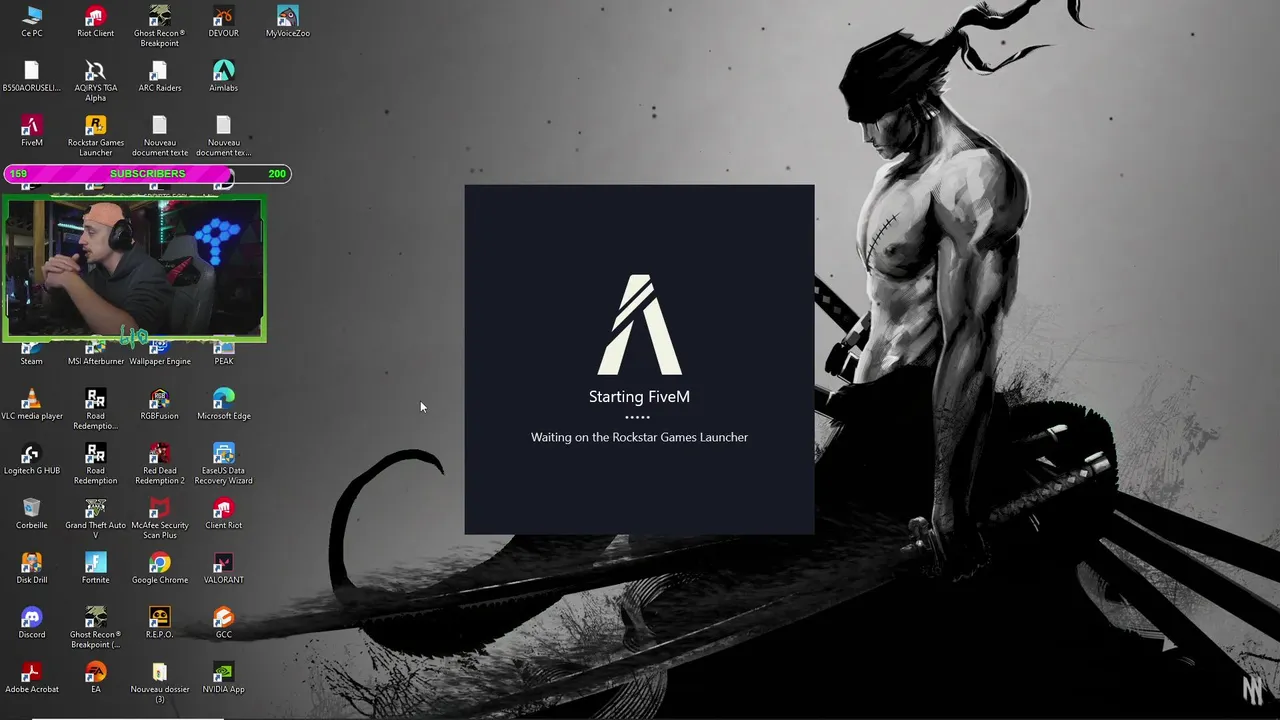This screenshot has width=1280, height=720.
Task: Select Ghost Recon Breakpoint icon beside R.E.P.O.
Action: (96, 628)
